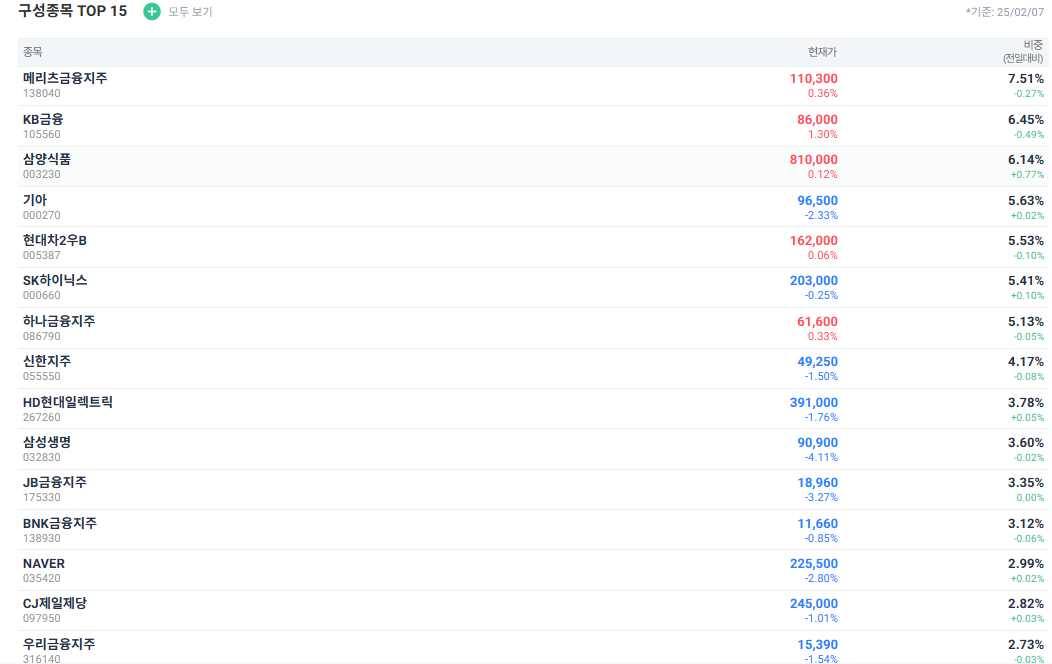The image size is (1052, 664).
Task: Click the 6.14% weight value
Action: pyautogui.click(x=1026, y=160)
